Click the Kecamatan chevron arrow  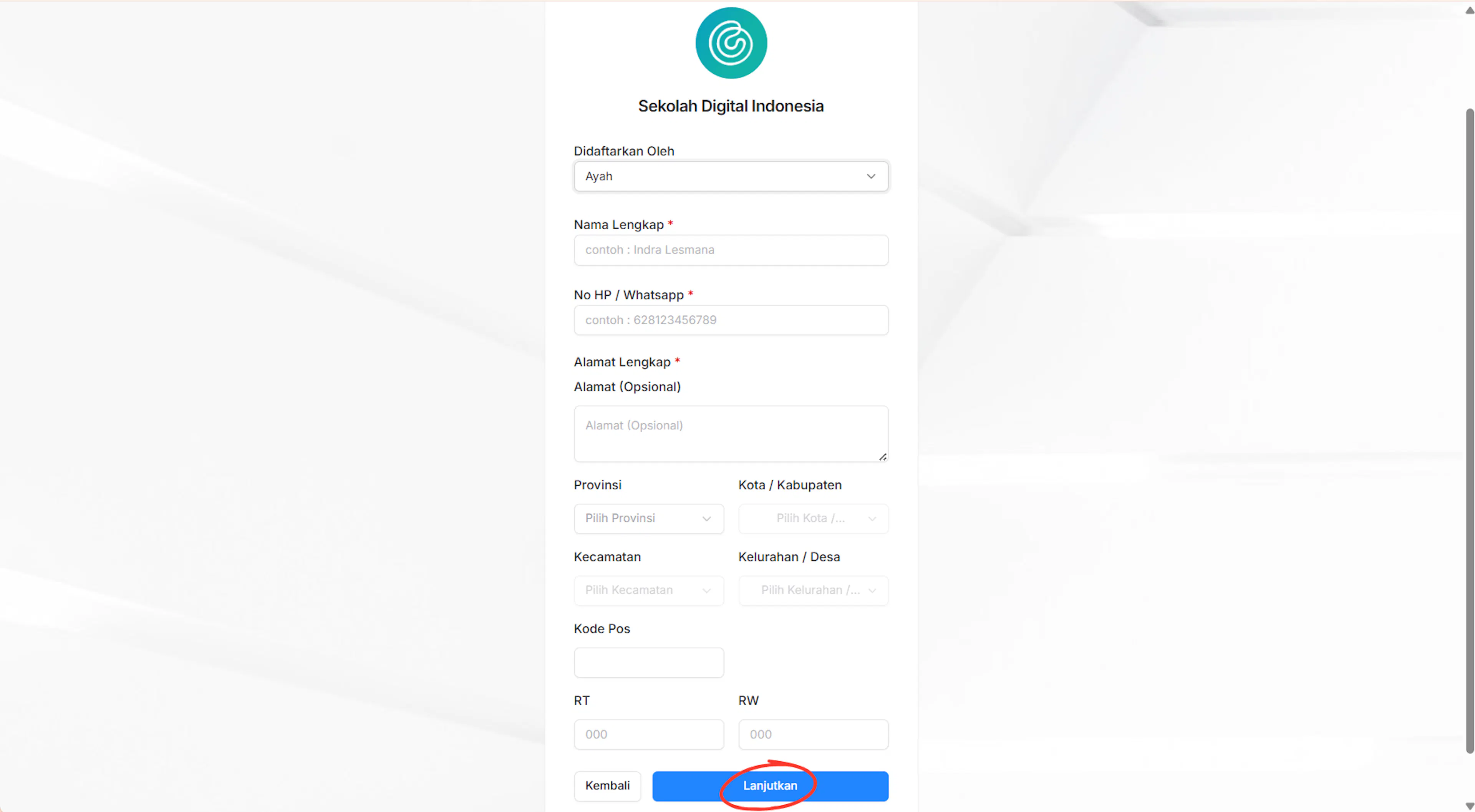[707, 590]
